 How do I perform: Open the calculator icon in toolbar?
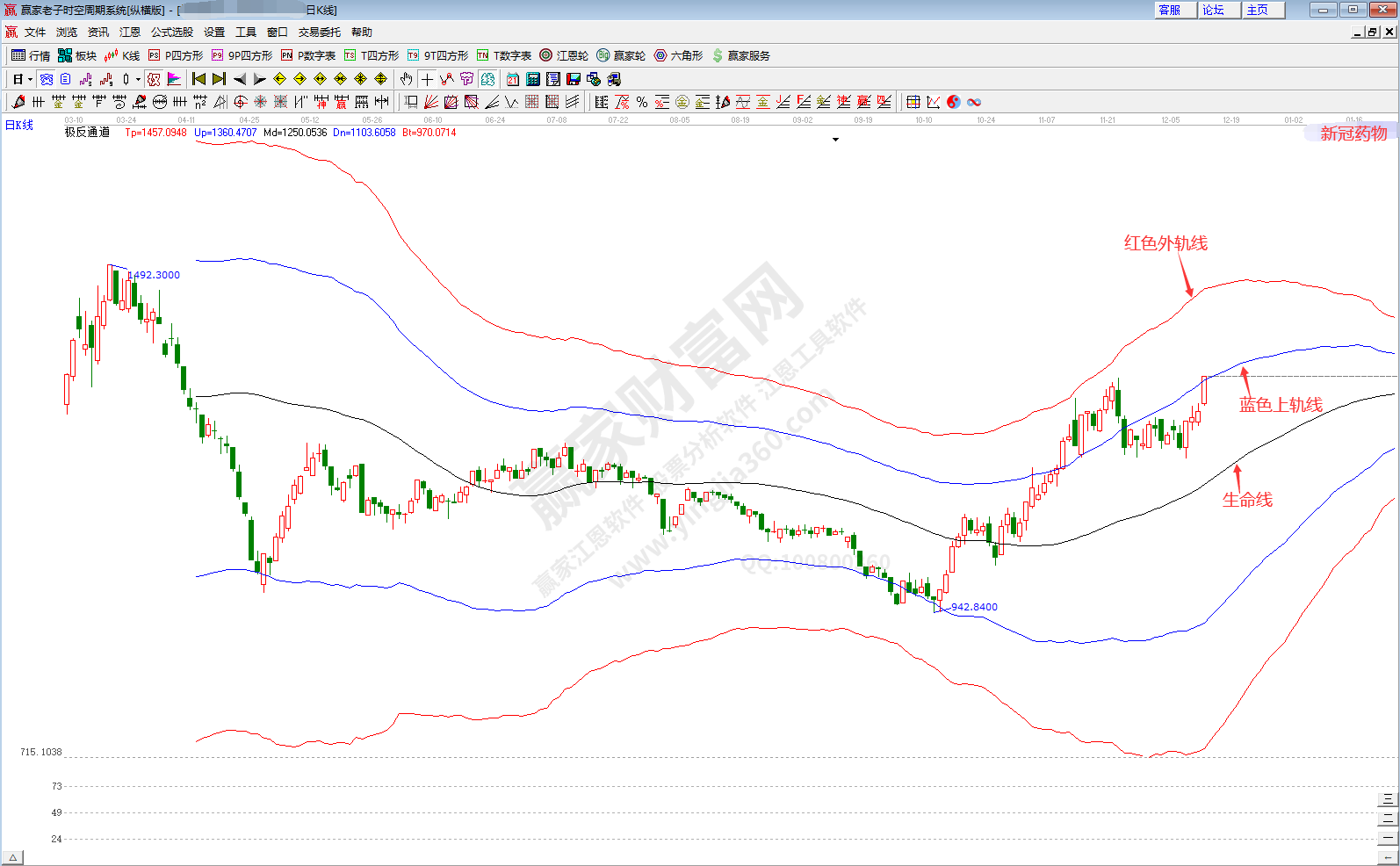[533, 79]
